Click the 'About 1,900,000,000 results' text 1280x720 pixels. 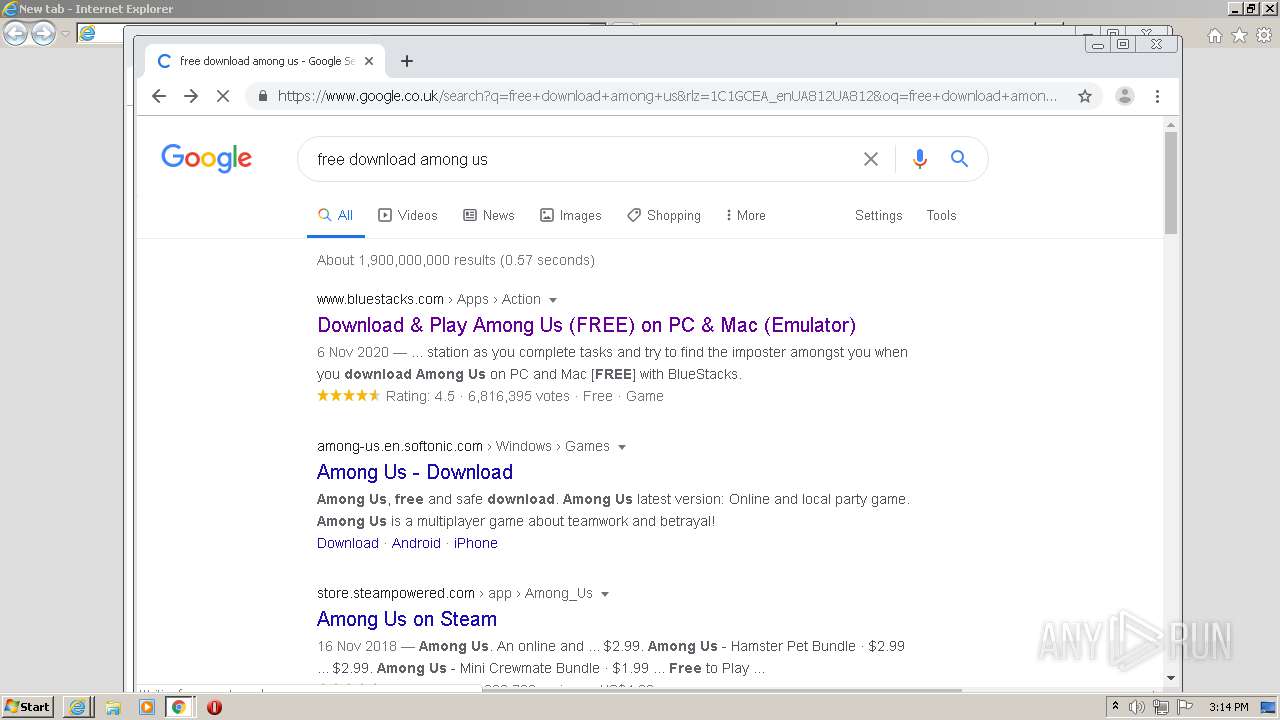coord(456,260)
